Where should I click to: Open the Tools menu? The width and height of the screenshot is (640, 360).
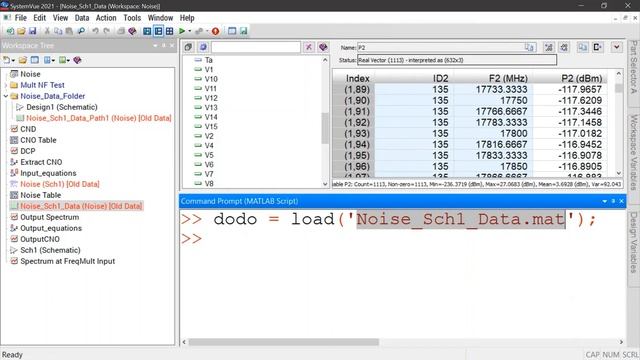pos(132,18)
